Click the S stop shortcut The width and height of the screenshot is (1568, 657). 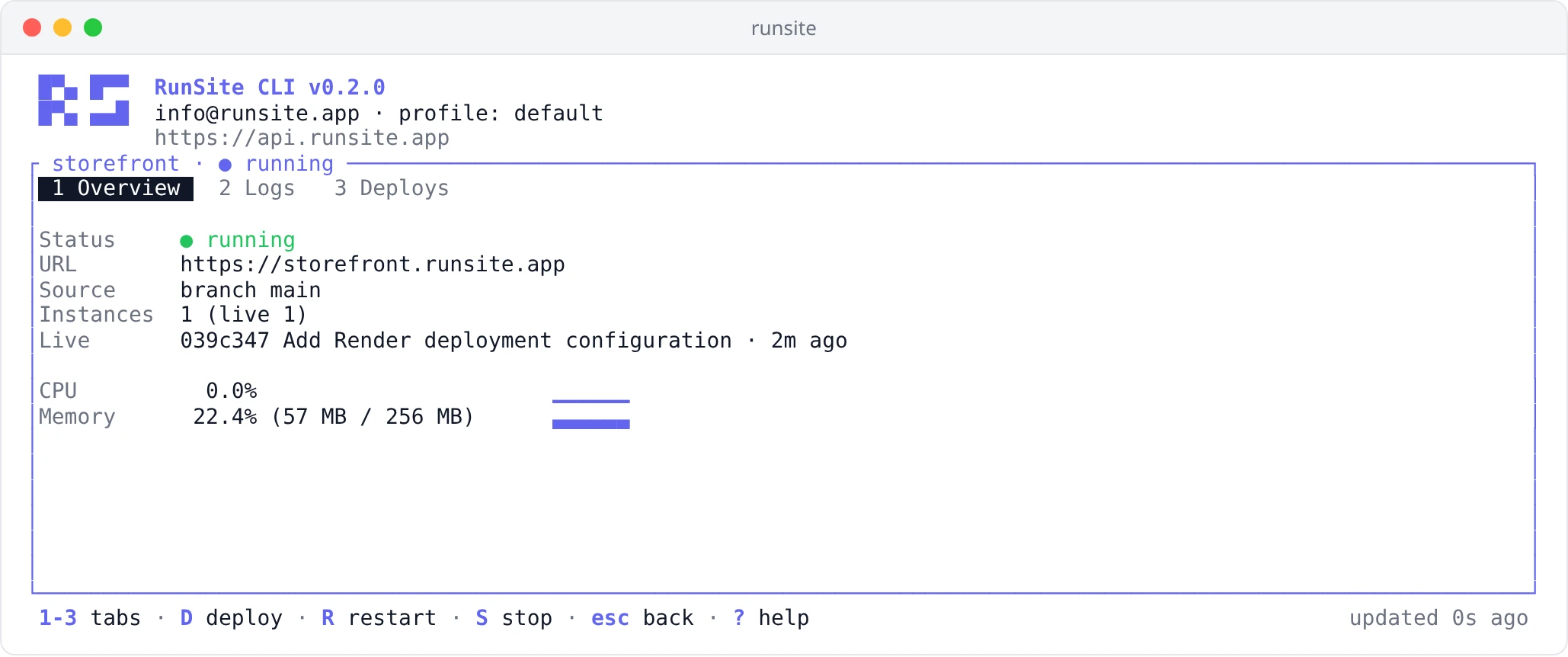click(x=514, y=618)
